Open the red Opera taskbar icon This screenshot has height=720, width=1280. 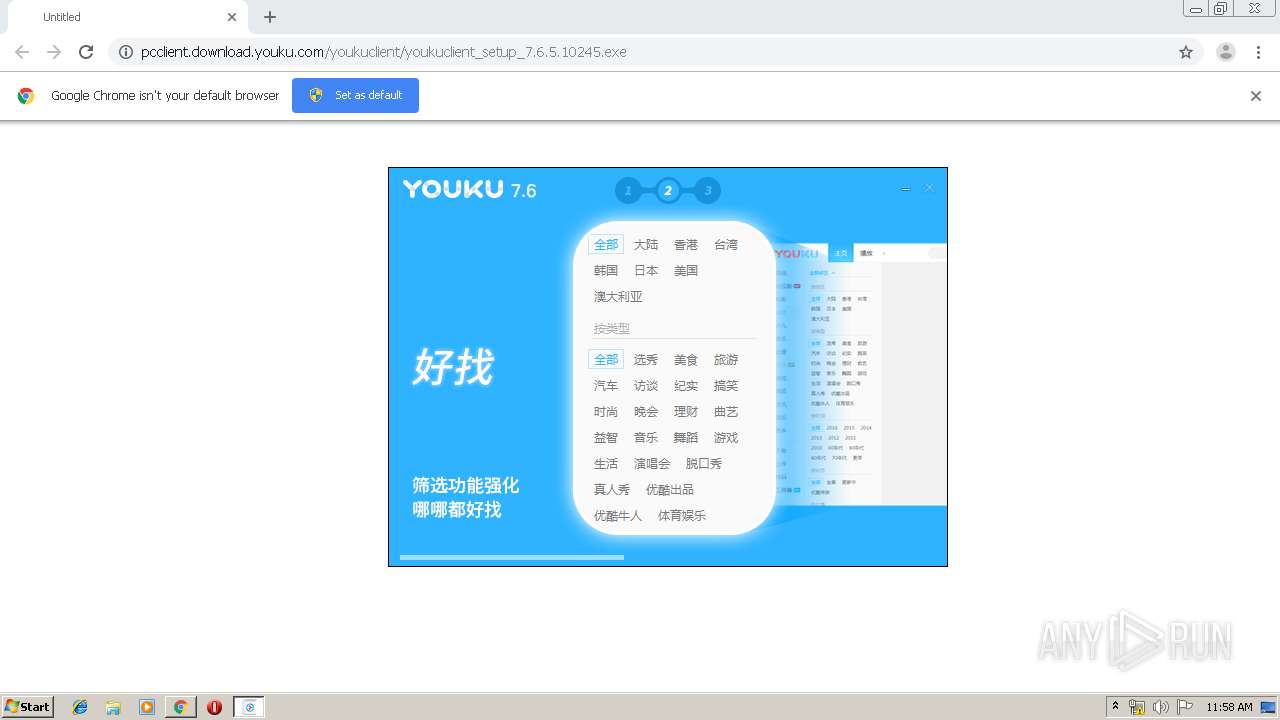tap(214, 707)
